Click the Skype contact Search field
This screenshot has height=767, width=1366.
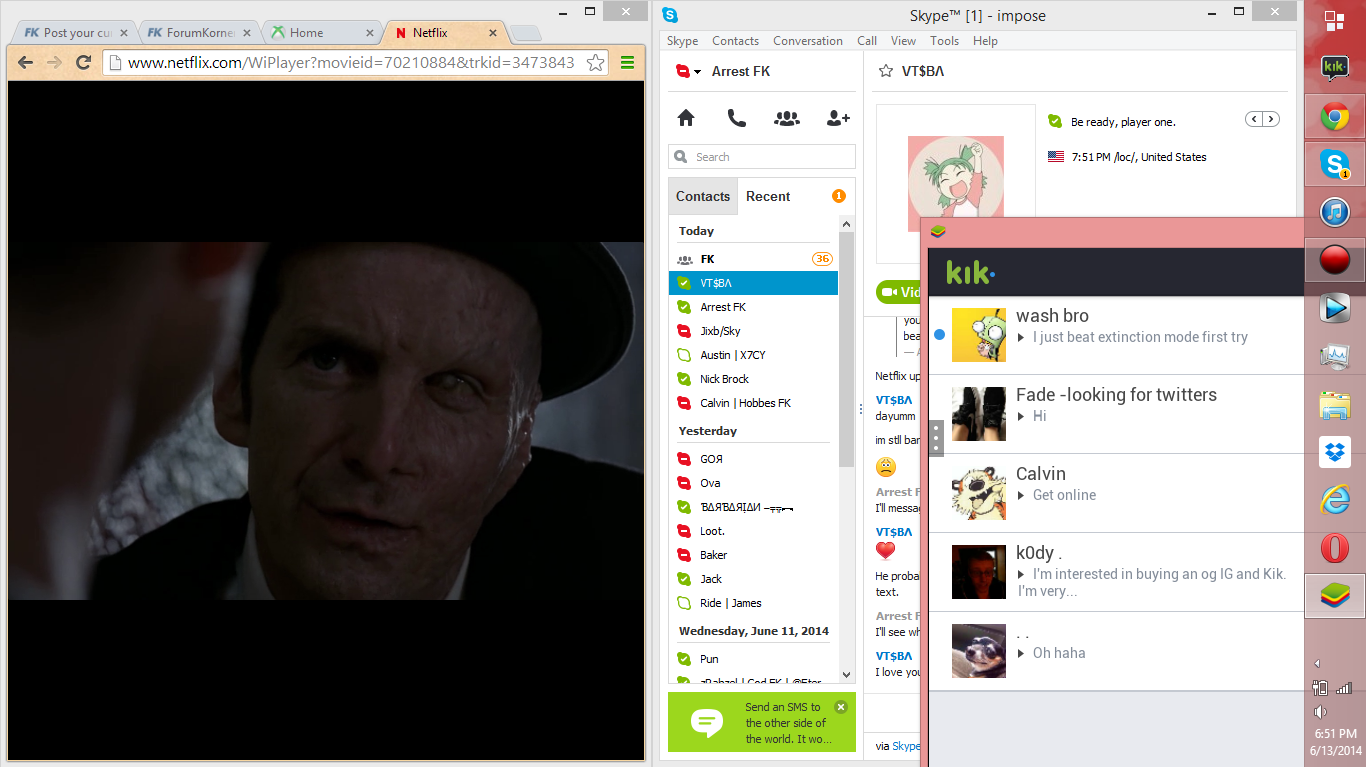tap(762, 157)
